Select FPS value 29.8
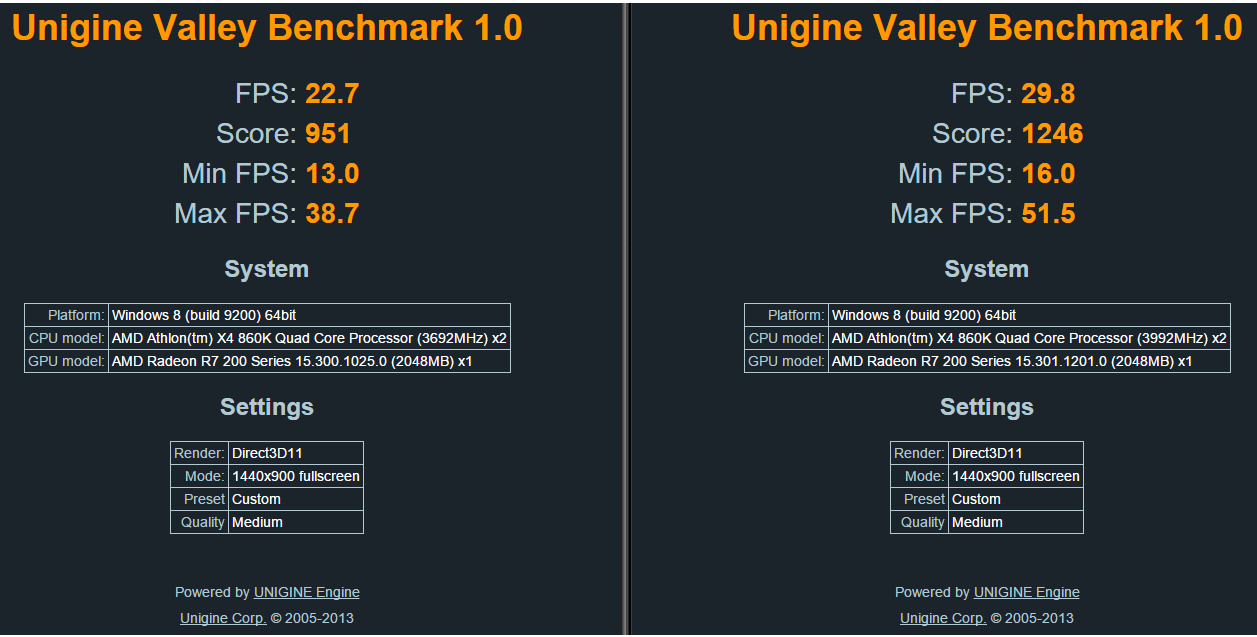The height and width of the screenshot is (637, 1257). tap(1048, 94)
